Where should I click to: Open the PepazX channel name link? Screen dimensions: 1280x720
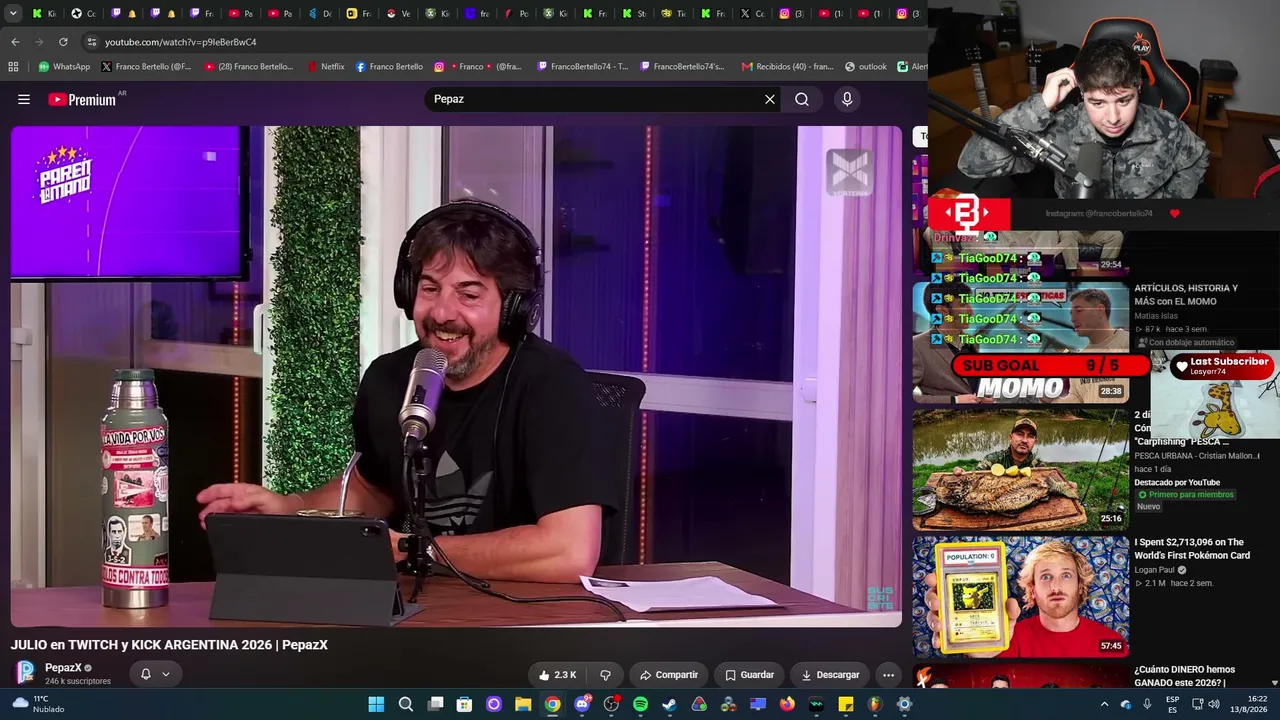tap(63, 668)
